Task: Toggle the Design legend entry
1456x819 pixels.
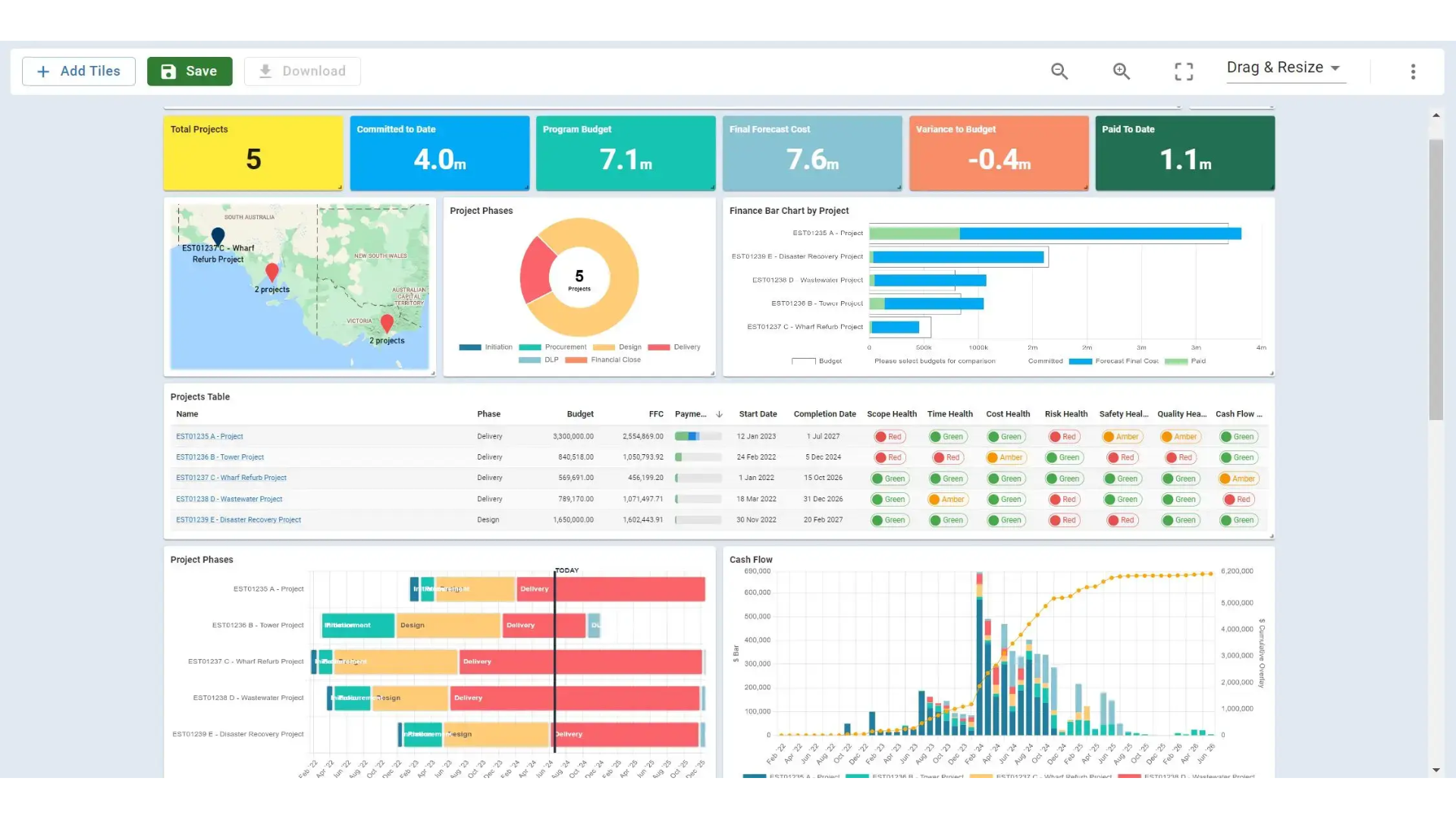Action: click(x=617, y=347)
